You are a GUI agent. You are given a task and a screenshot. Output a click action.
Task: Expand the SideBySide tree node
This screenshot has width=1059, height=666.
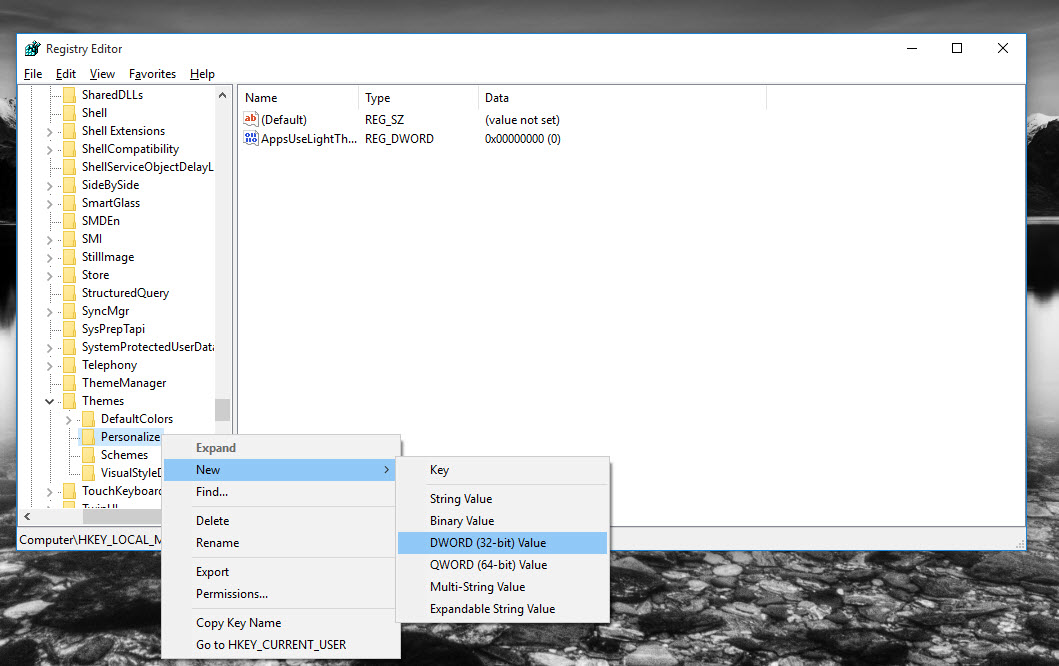pyautogui.click(x=49, y=186)
